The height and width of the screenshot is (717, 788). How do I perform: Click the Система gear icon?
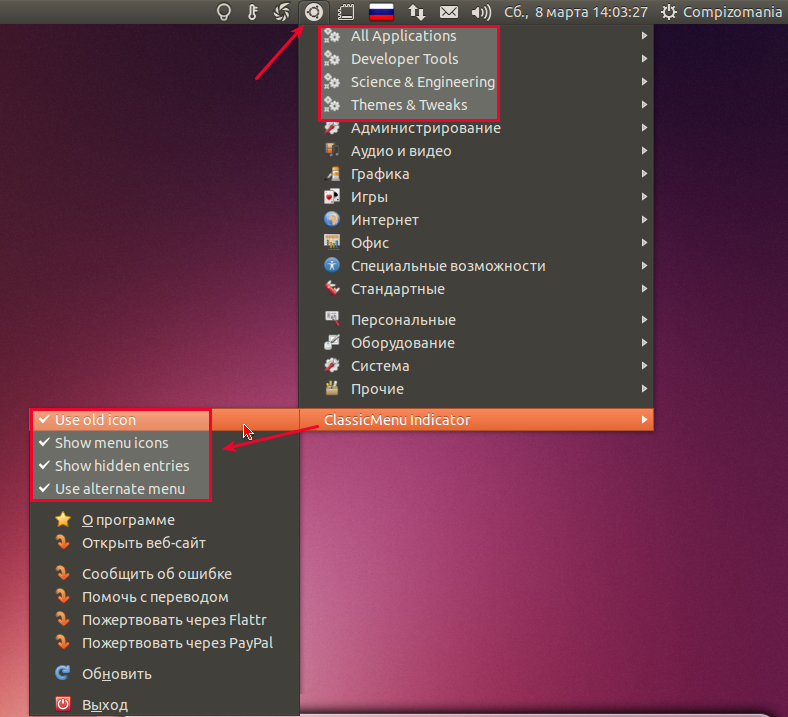point(332,365)
